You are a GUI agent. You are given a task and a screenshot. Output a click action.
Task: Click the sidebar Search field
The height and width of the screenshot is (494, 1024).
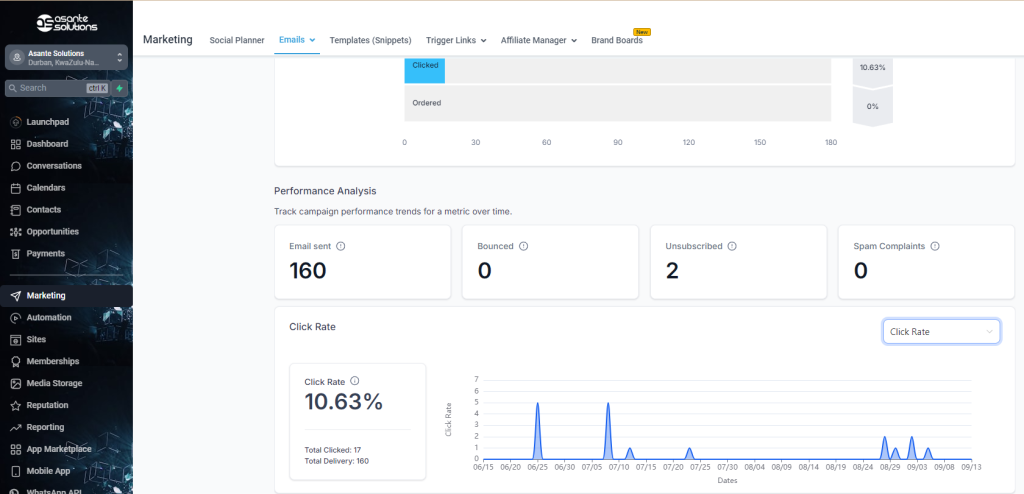click(x=50, y=88)
